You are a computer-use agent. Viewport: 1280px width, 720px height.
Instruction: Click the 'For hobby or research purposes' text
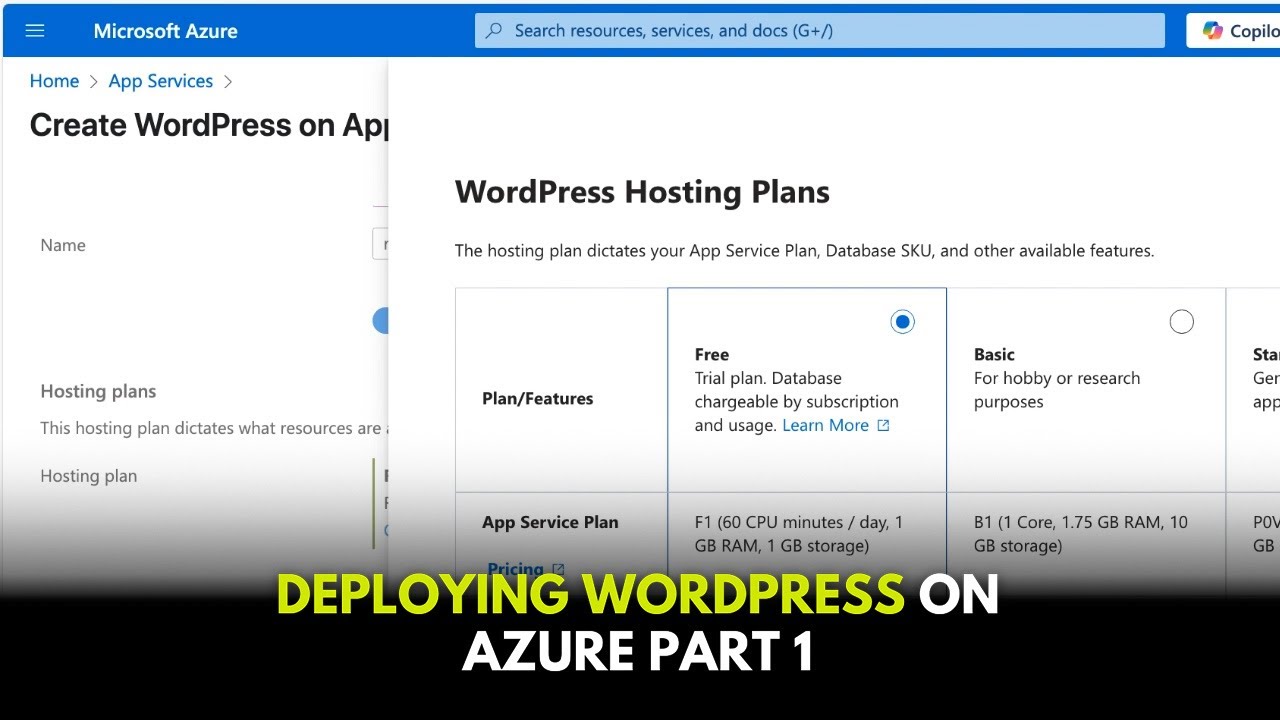click(x=1057, y=390)
